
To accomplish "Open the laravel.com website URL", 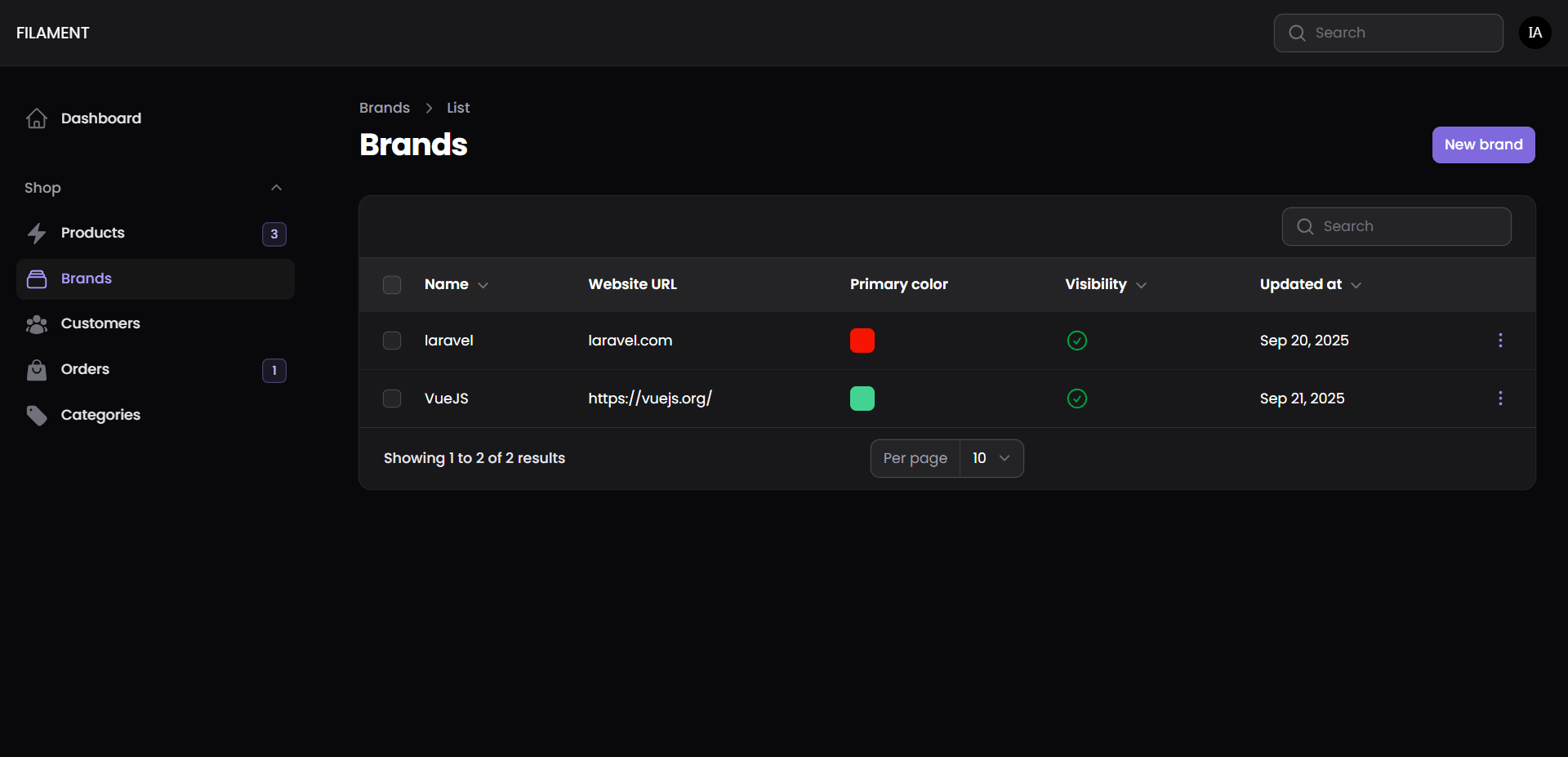I will [630, 341].
